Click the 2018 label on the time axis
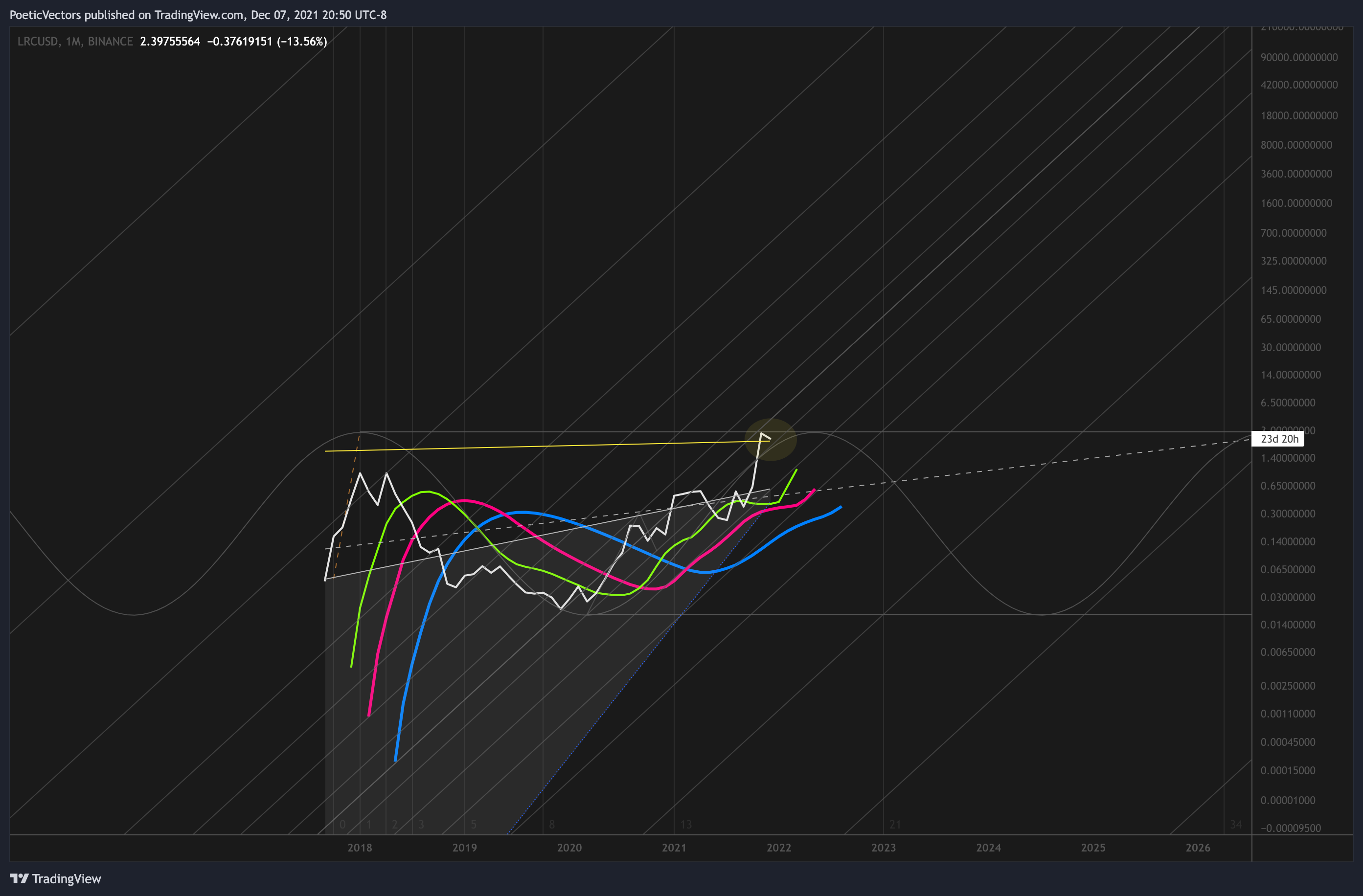 pyautogui.click(x=360, y=847)
